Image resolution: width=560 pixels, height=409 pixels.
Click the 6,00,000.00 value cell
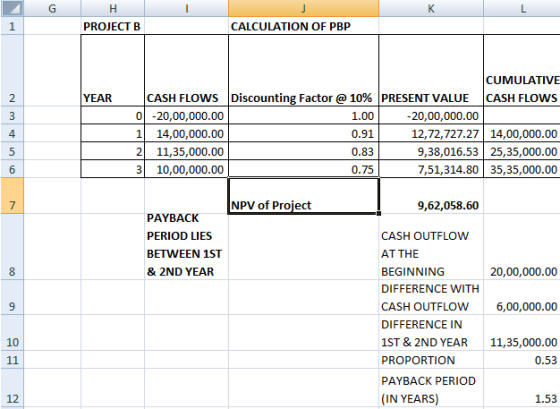pos(522,297)
